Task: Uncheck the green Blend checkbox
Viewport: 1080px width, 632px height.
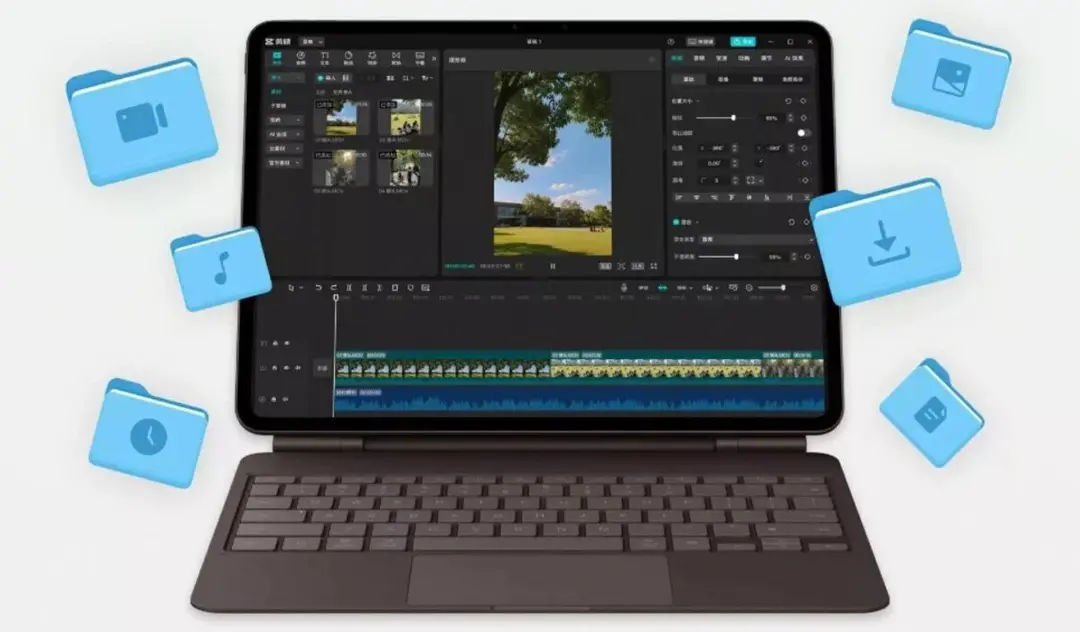Action: point(676,222)
